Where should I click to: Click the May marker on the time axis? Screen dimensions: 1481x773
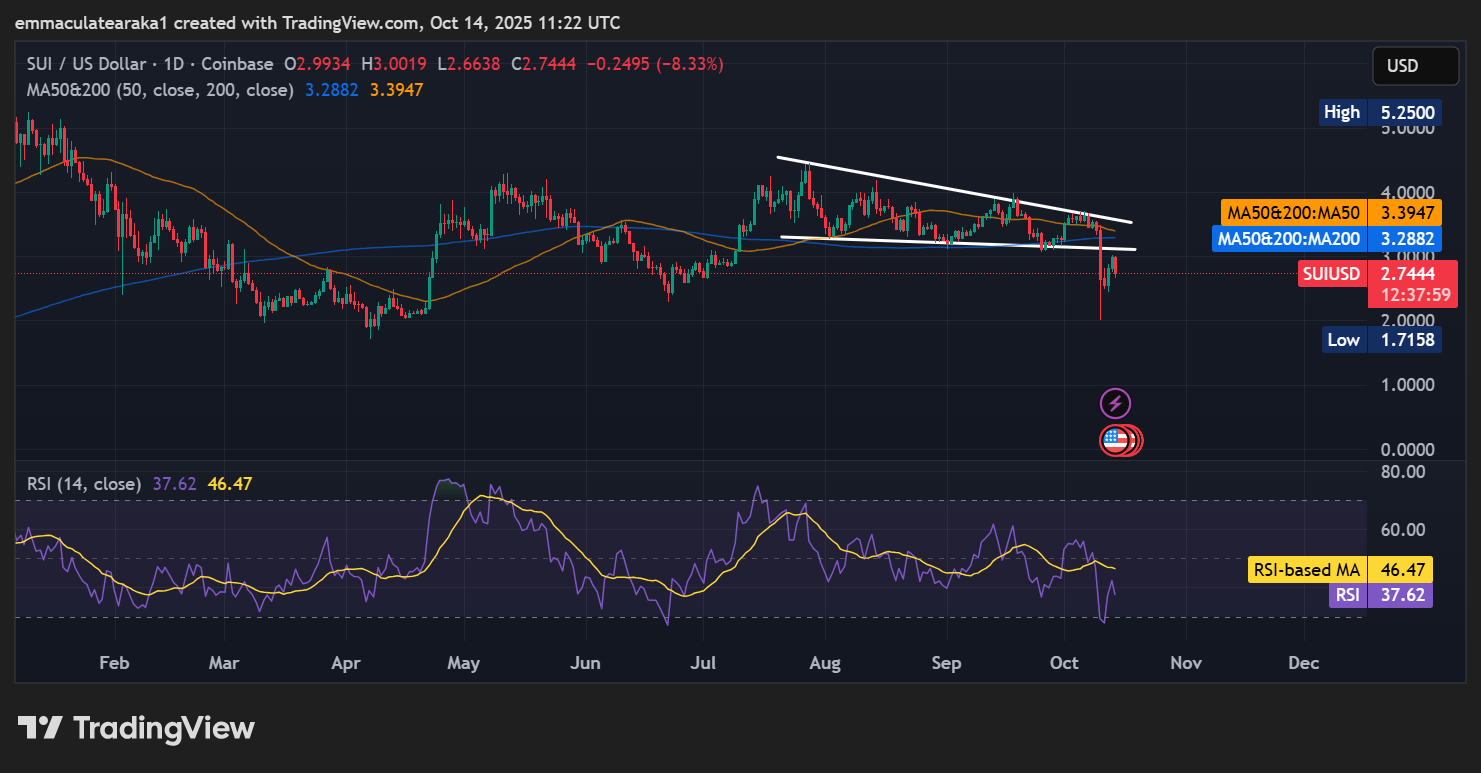(463, 663)
